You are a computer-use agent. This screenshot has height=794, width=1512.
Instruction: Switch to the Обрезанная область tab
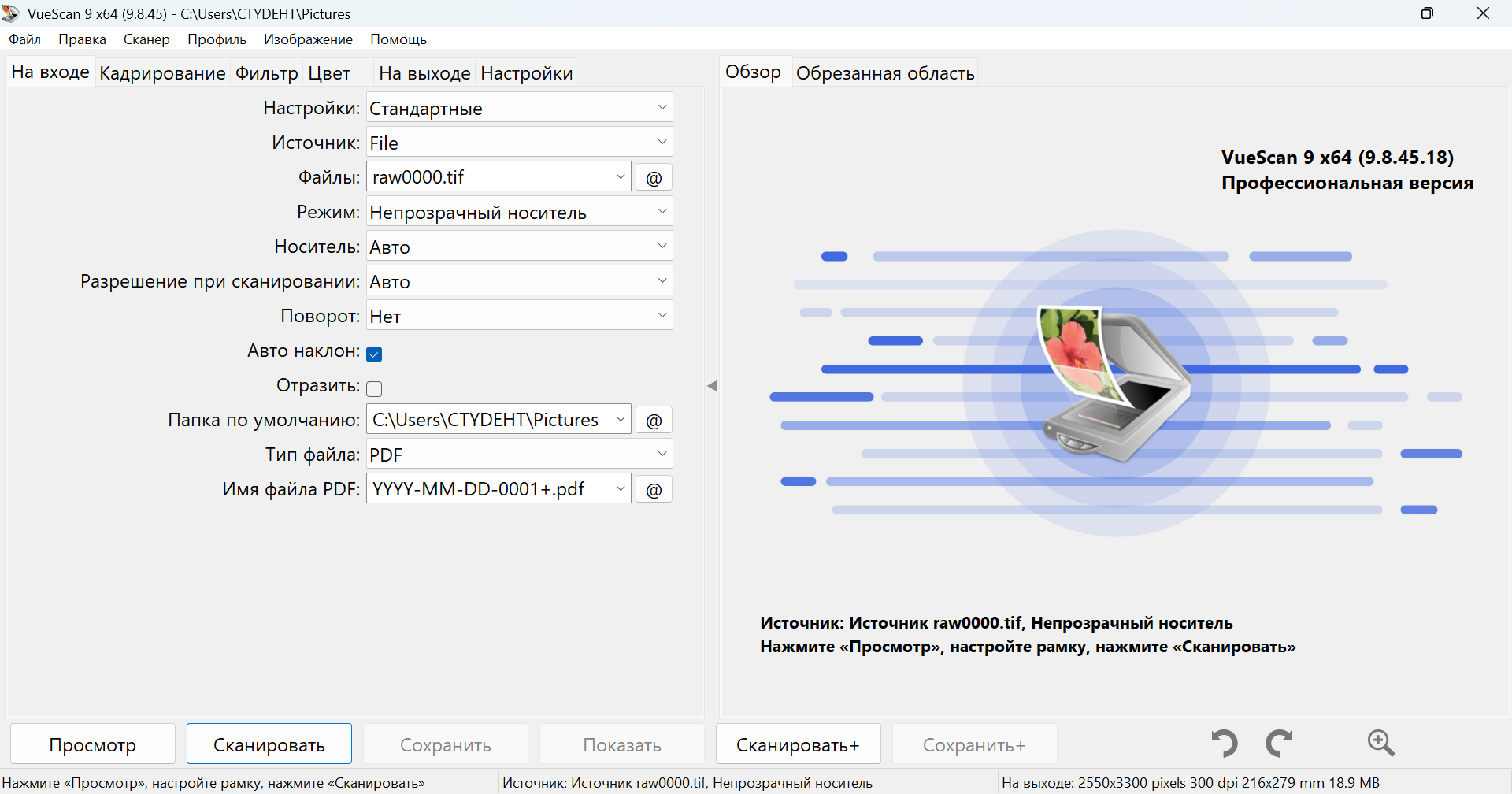point(885,73)
